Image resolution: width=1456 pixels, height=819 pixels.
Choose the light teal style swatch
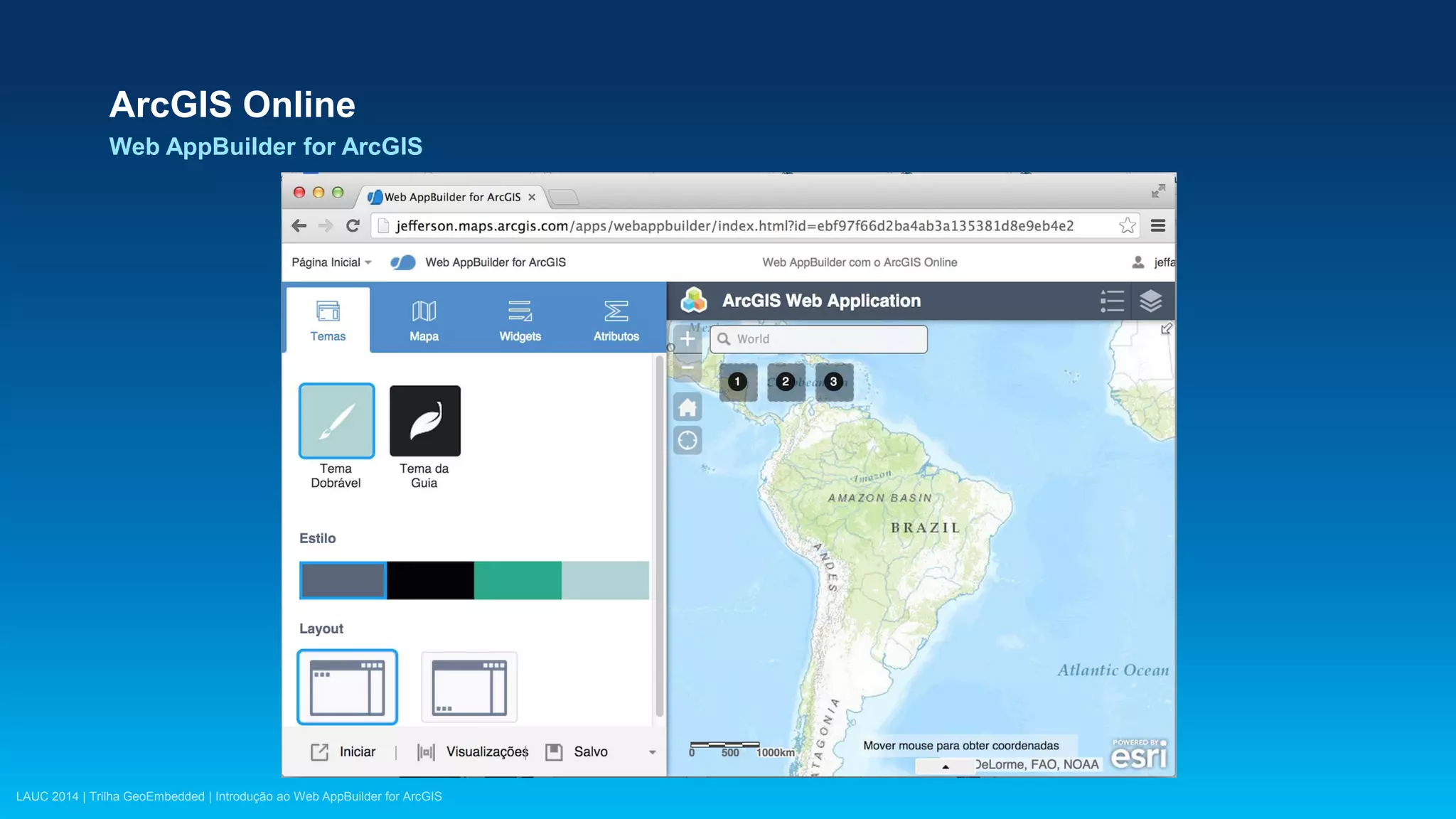605,580
